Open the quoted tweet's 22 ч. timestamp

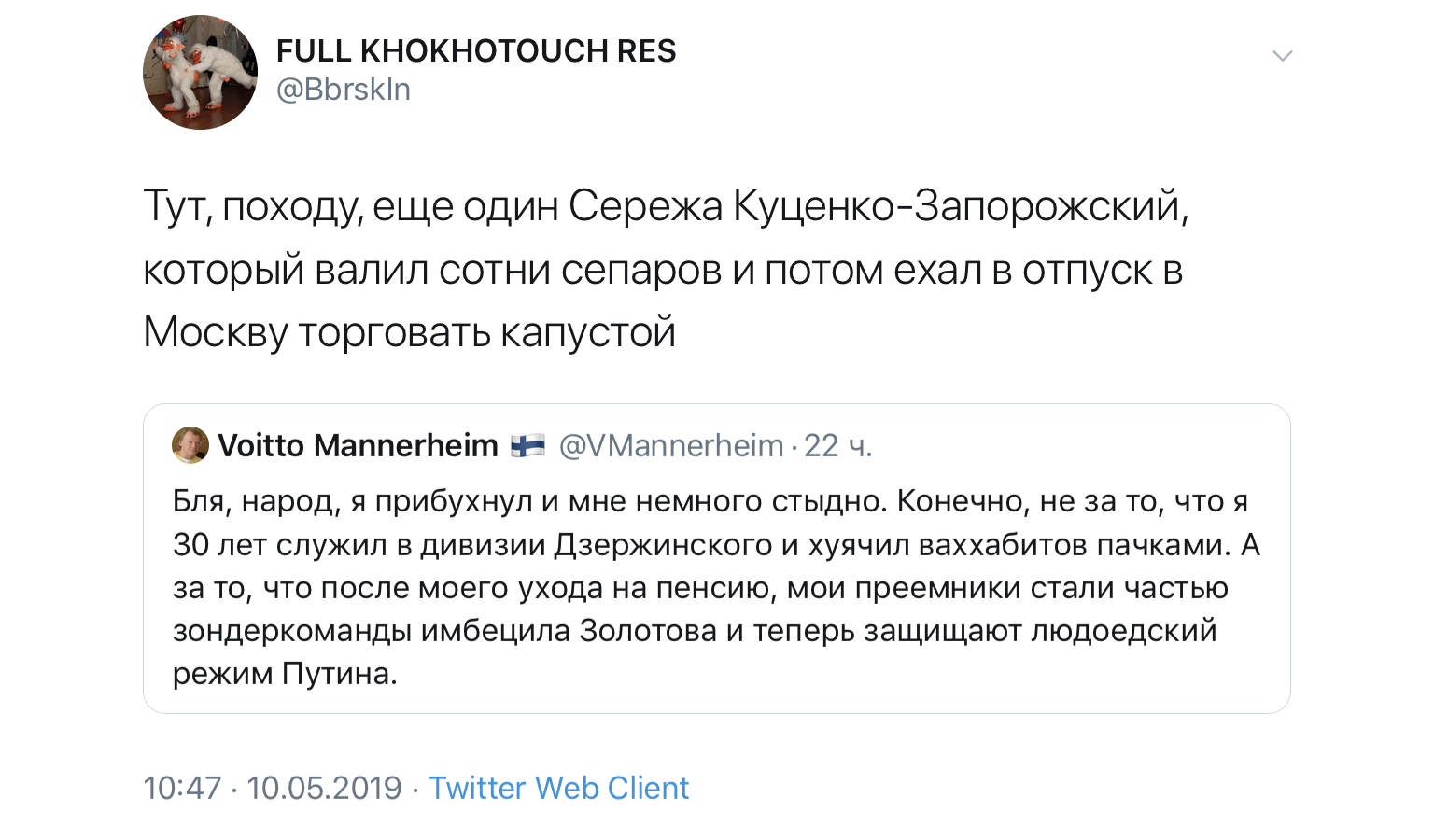(x=838, y=446)
